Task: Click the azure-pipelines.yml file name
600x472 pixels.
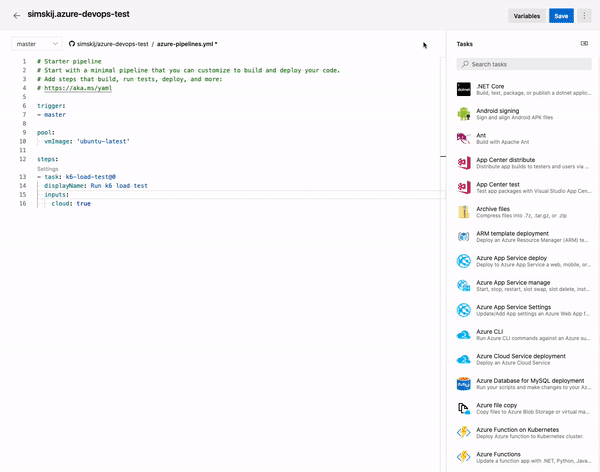Action: 185,44
